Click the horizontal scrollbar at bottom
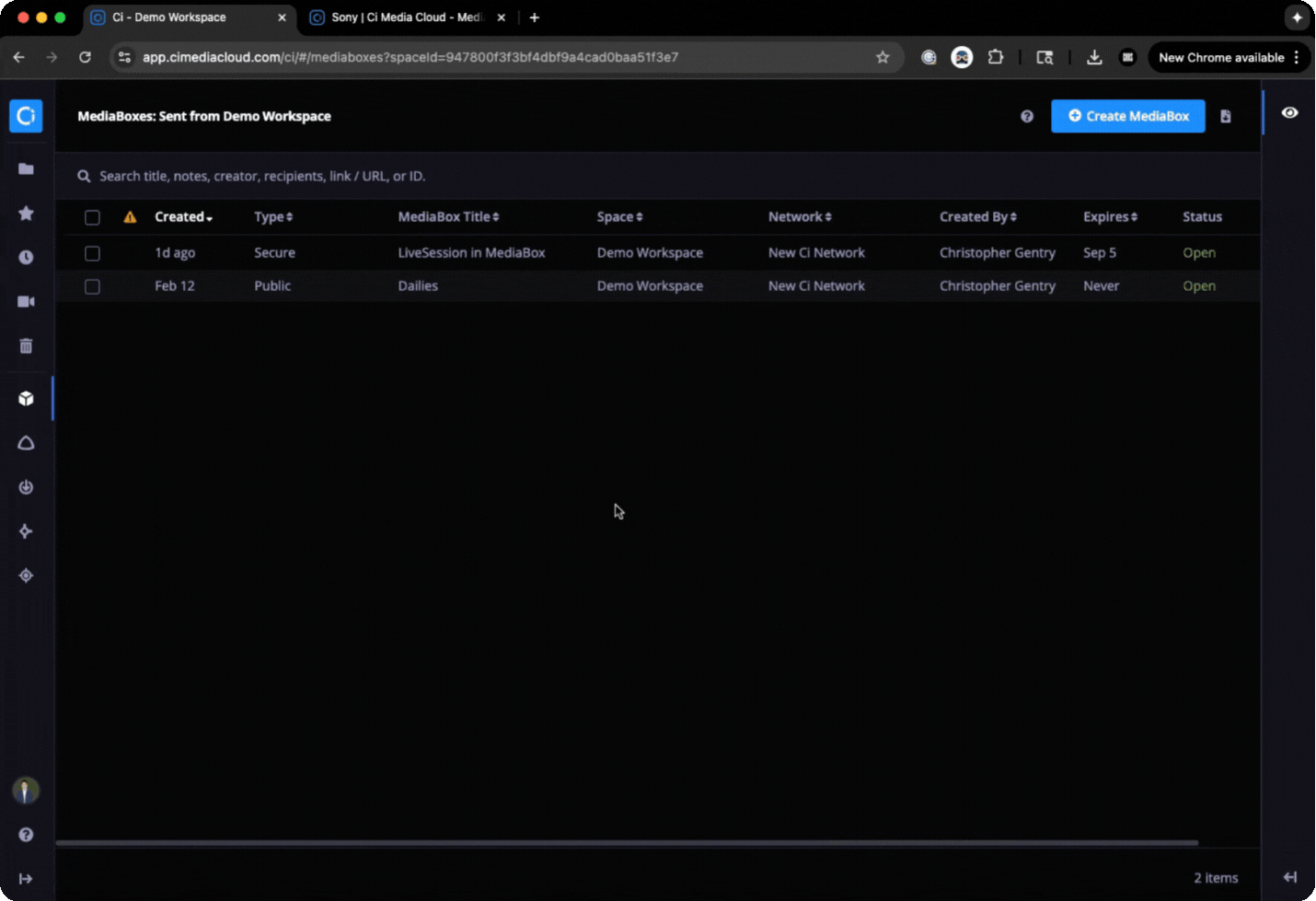This screenshot has height=901, width=1316. tap(627, 842)
